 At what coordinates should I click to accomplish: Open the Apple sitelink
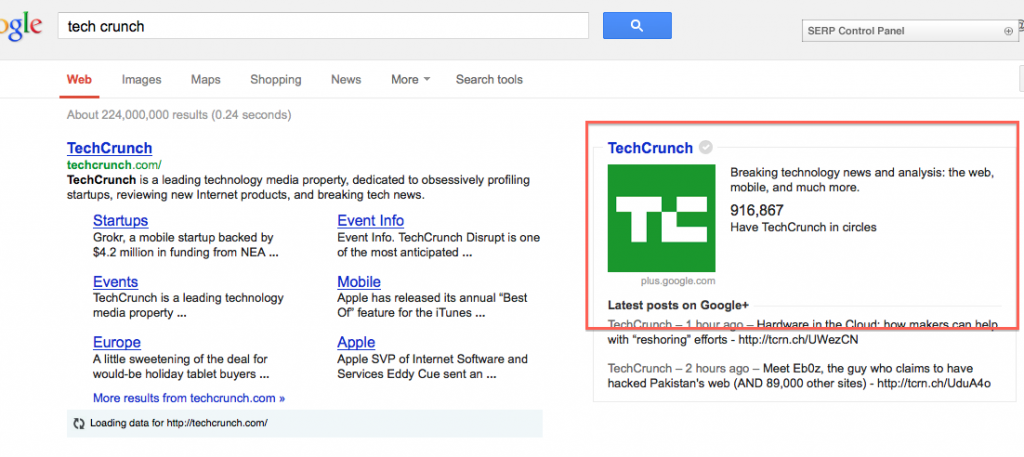point(356,343)
